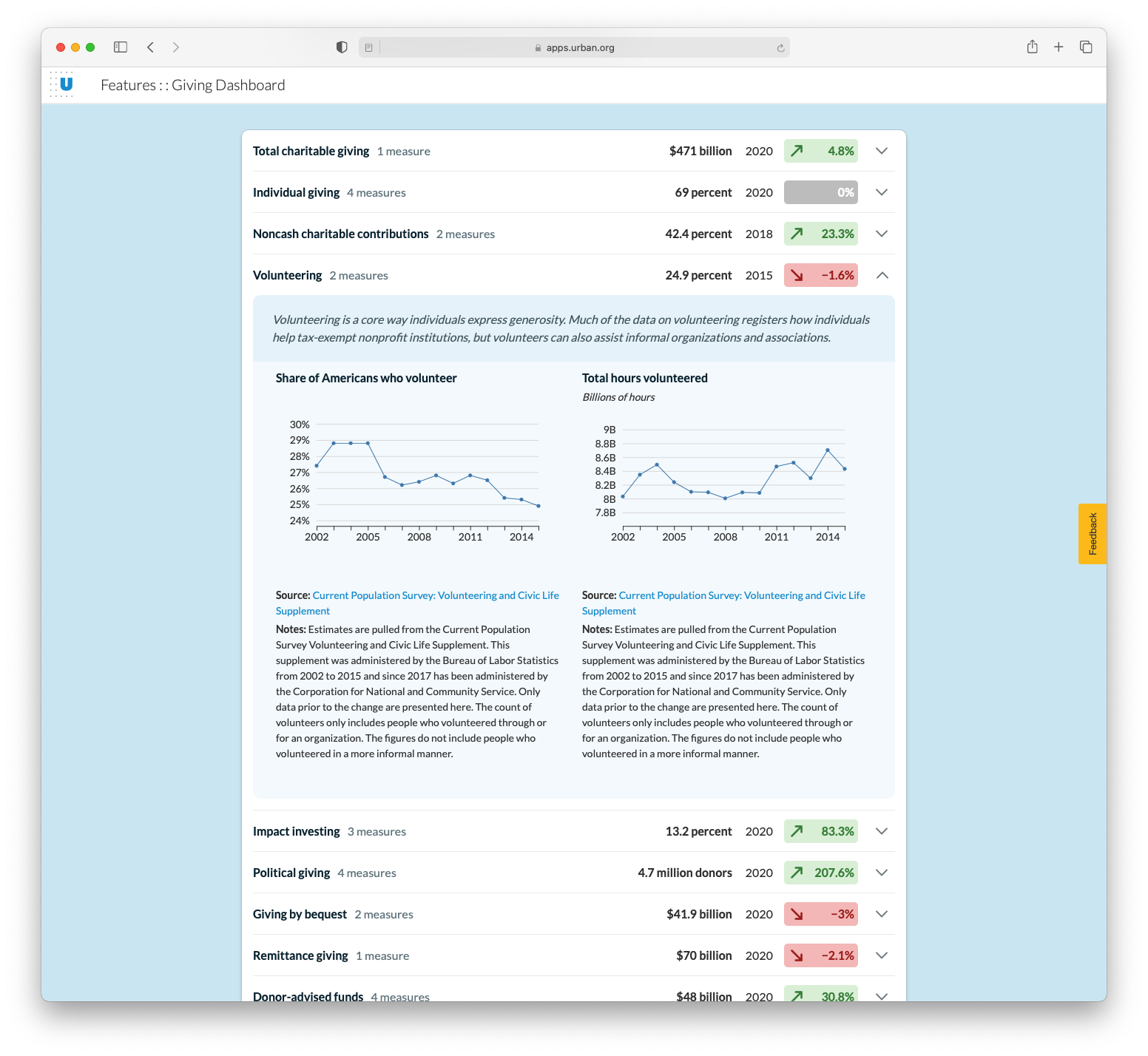The width and height of the screenshot is (1148, 1056).
Task: Click the red downward trend arrow for Volunteering
Action: [x=797, y=274]
